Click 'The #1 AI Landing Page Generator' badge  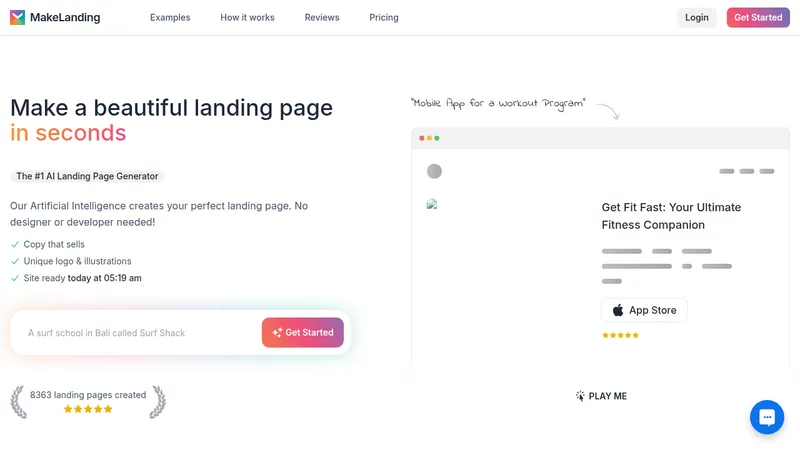87,176
